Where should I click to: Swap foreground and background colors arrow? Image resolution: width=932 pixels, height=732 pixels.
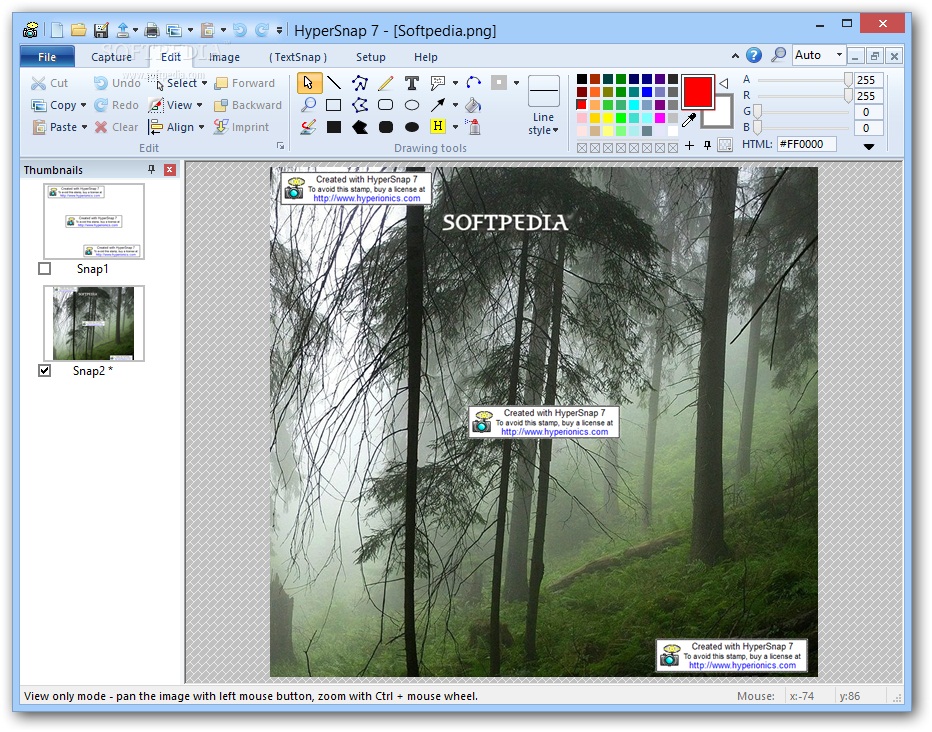(724, 83)
